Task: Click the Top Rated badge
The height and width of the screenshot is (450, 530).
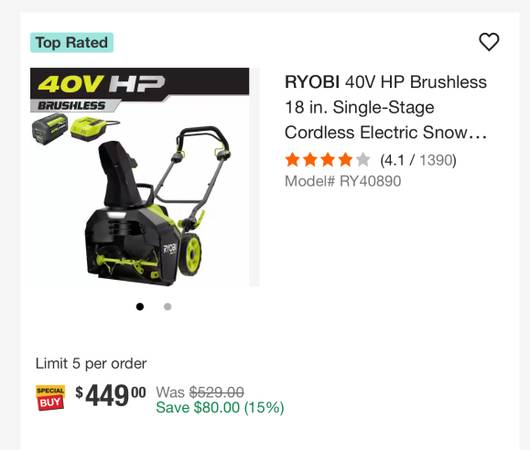Action: (72, 43)
